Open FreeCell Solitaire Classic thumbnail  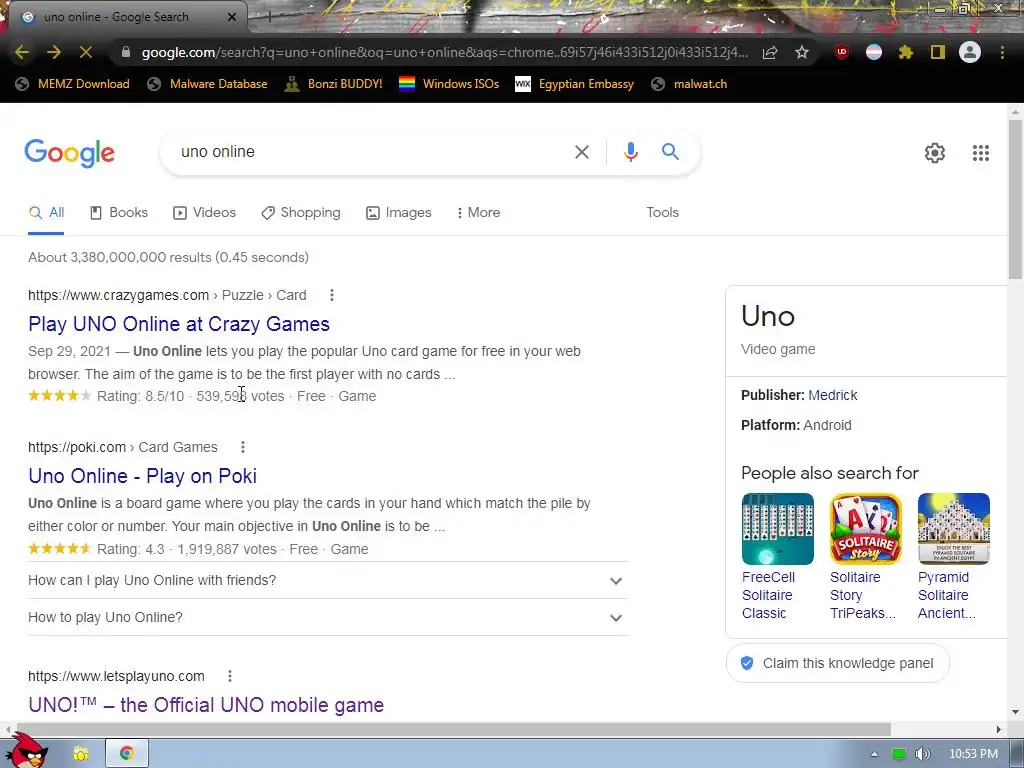[x=778, y=529]
